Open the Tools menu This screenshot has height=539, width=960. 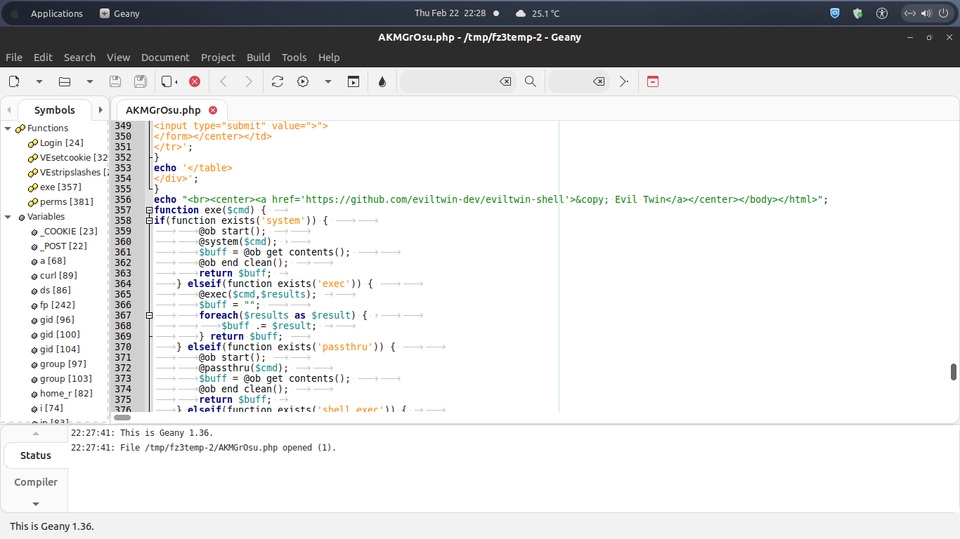click(x=294, y=58)
